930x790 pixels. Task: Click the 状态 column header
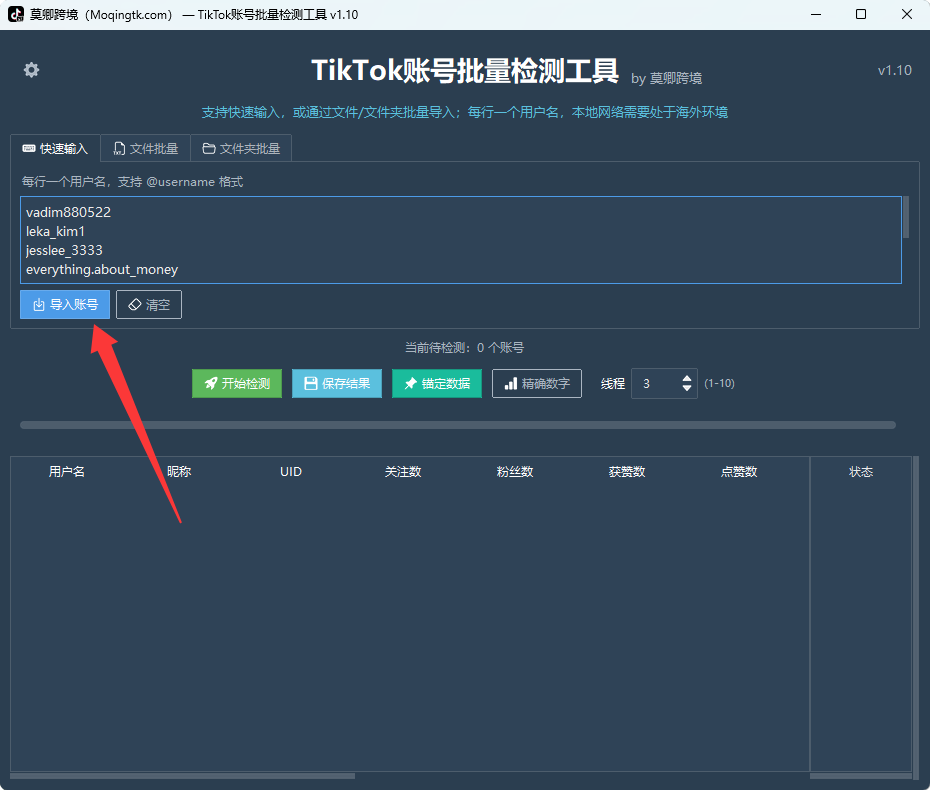[x=861, y=472]
